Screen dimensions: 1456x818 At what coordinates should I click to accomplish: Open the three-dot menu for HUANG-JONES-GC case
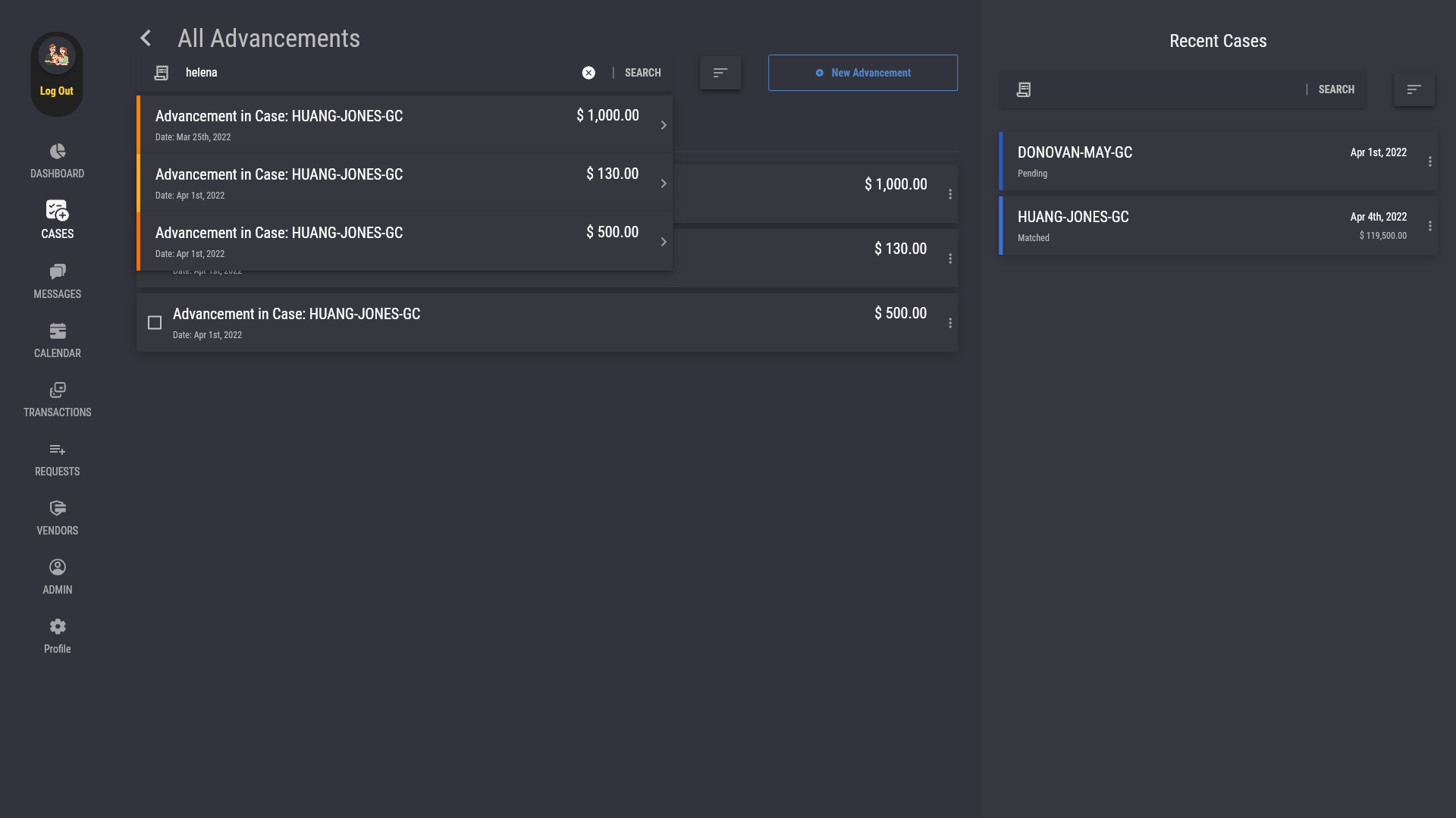pyautogui.click(x=1429, y=226)
